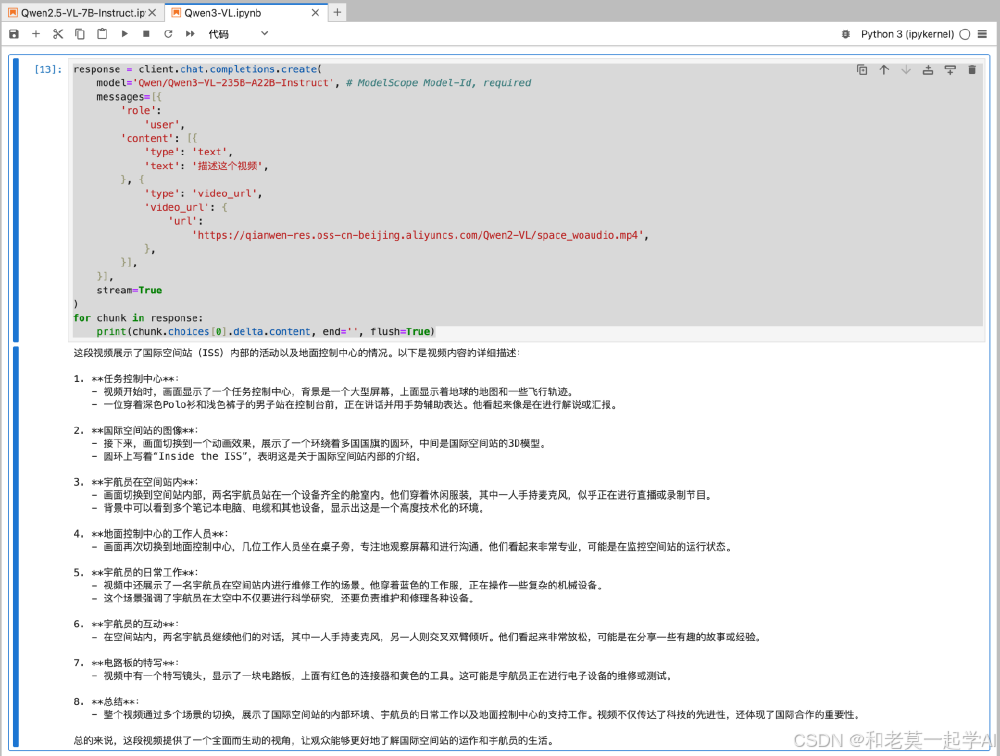Copy the cell using copy icon
This screenshot has width=1000, height=756.
click(80, 33)
